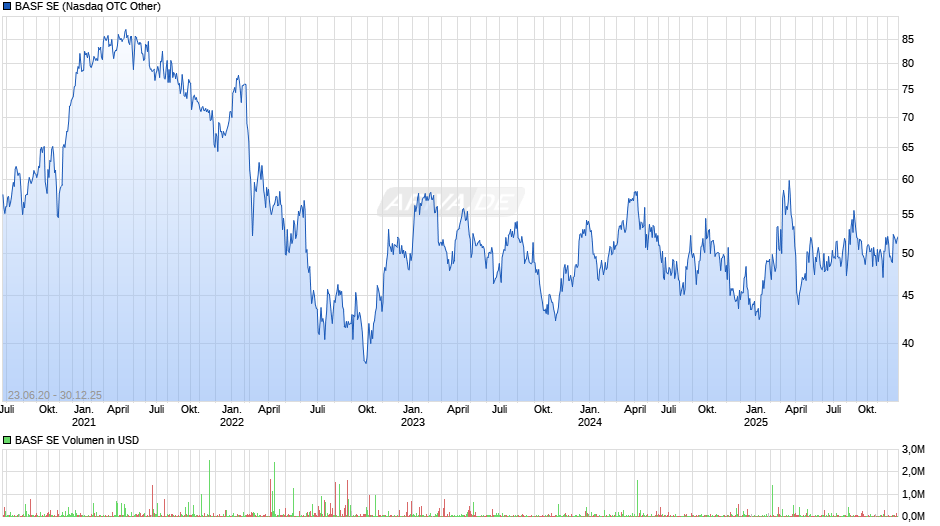Click the 85 price axis label

point(908,40)
